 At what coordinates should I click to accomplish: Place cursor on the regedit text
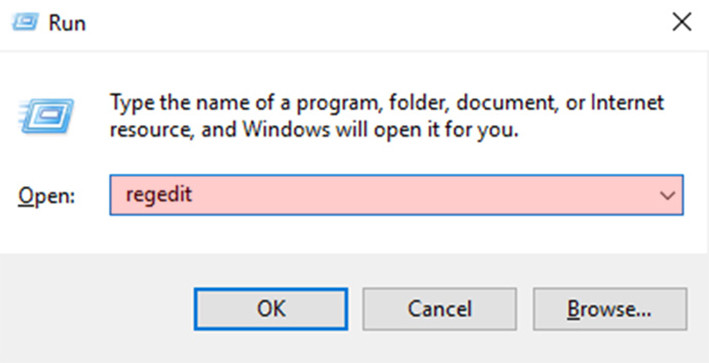[159, 195]
